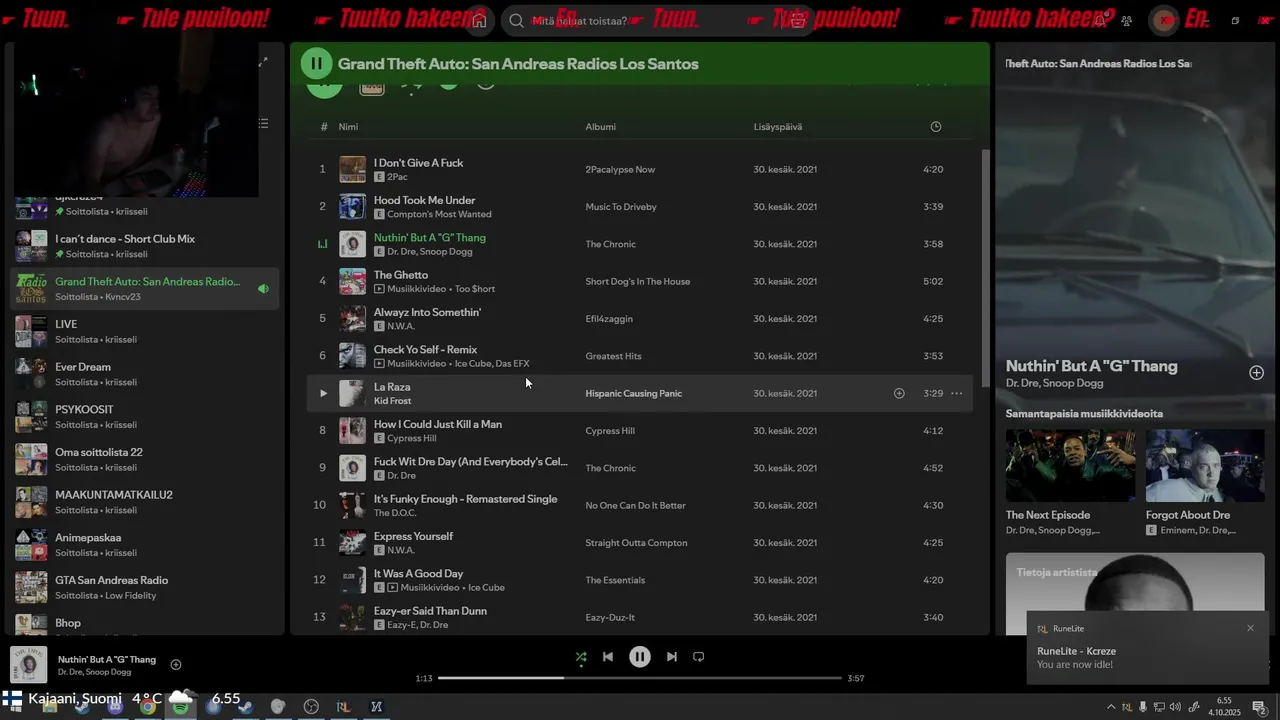Screen dimensions: 1280x720
Task: Play La Raza track
Action: 323,394
